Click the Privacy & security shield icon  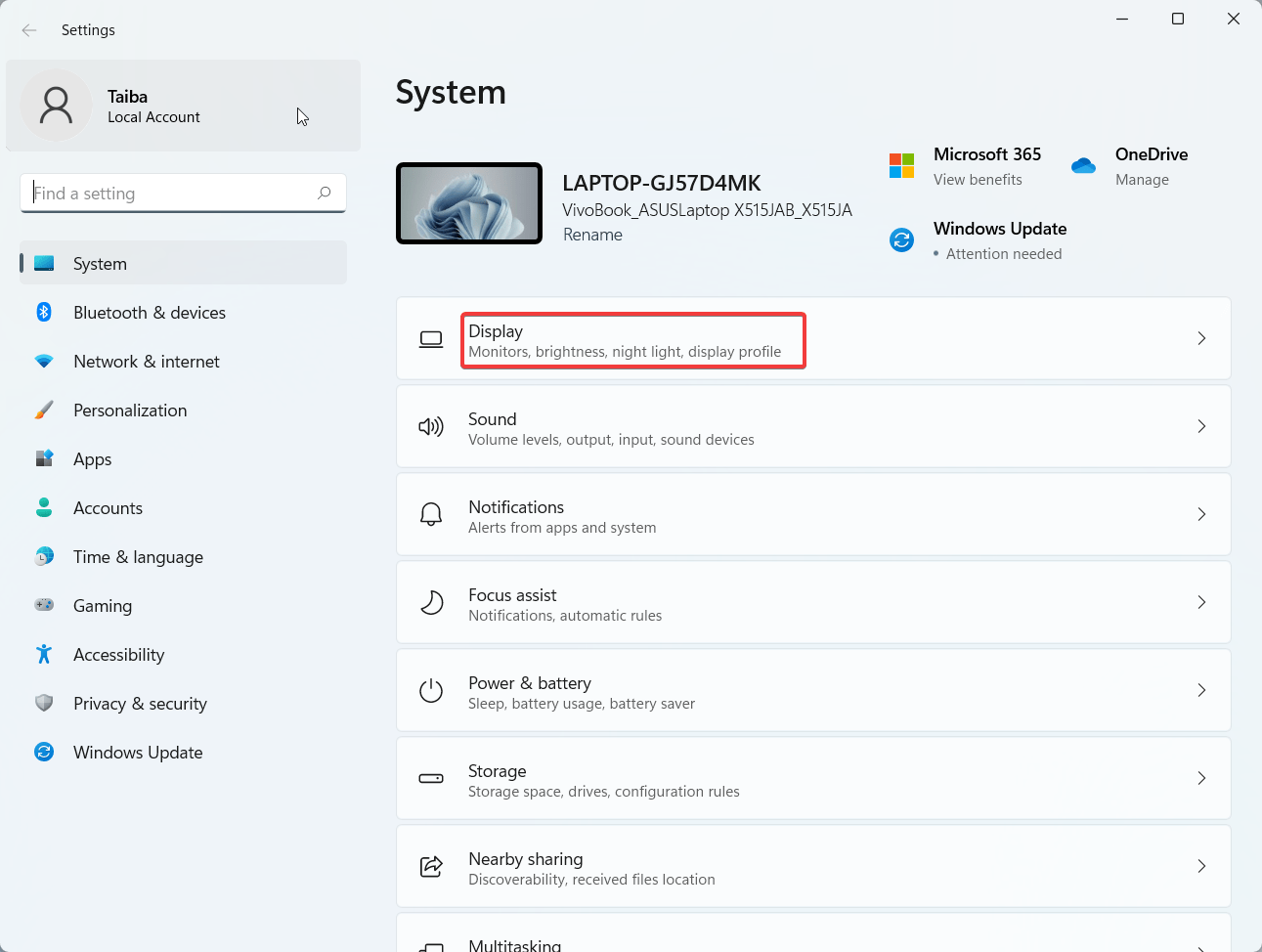tap(44, 703)
